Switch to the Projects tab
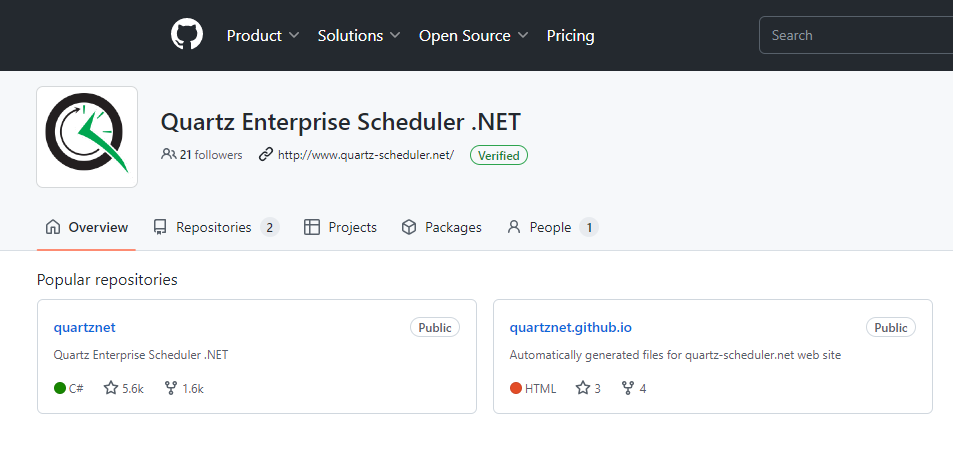The width and height of the screenshot is (953, 453). (x=340, y=227)
